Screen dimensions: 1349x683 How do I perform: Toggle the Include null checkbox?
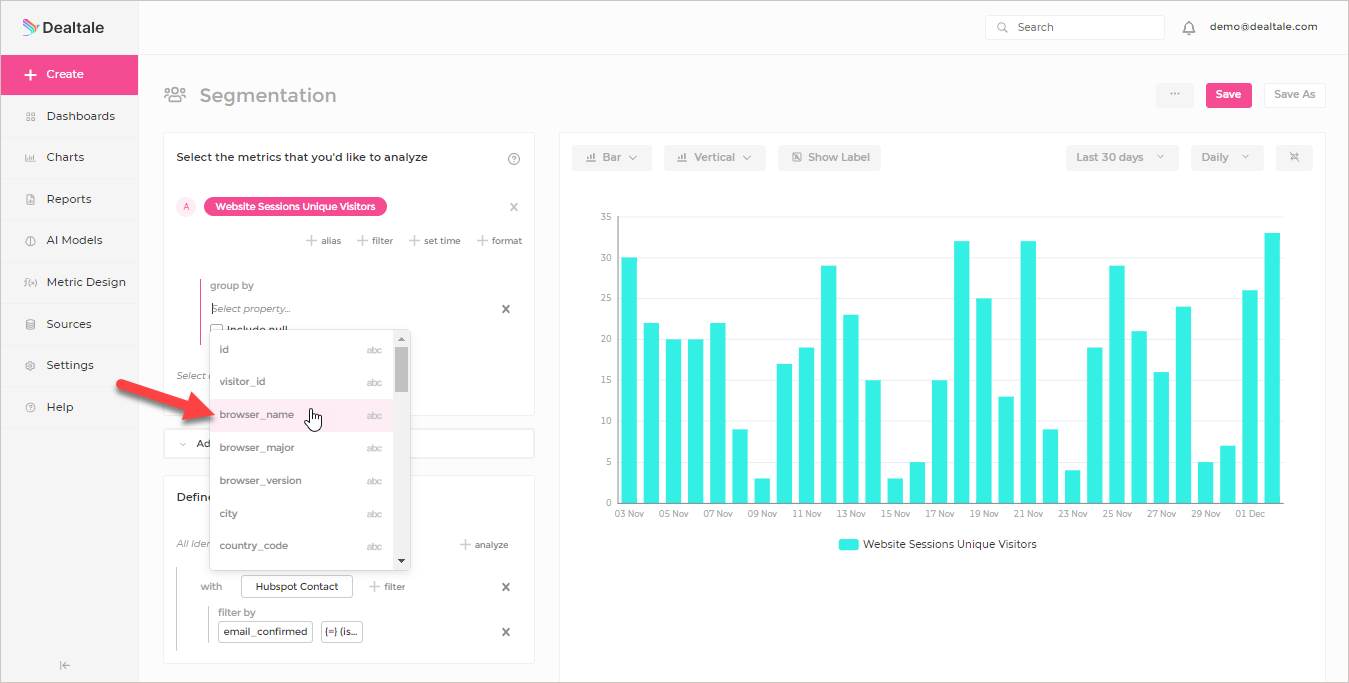[x=216, y=329]
